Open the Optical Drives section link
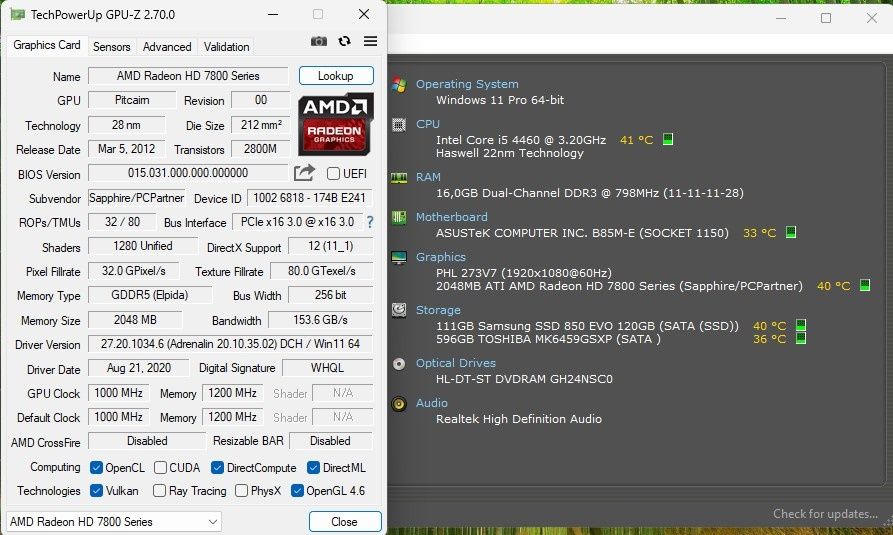The image size is (893, 535). pos(456,363)
